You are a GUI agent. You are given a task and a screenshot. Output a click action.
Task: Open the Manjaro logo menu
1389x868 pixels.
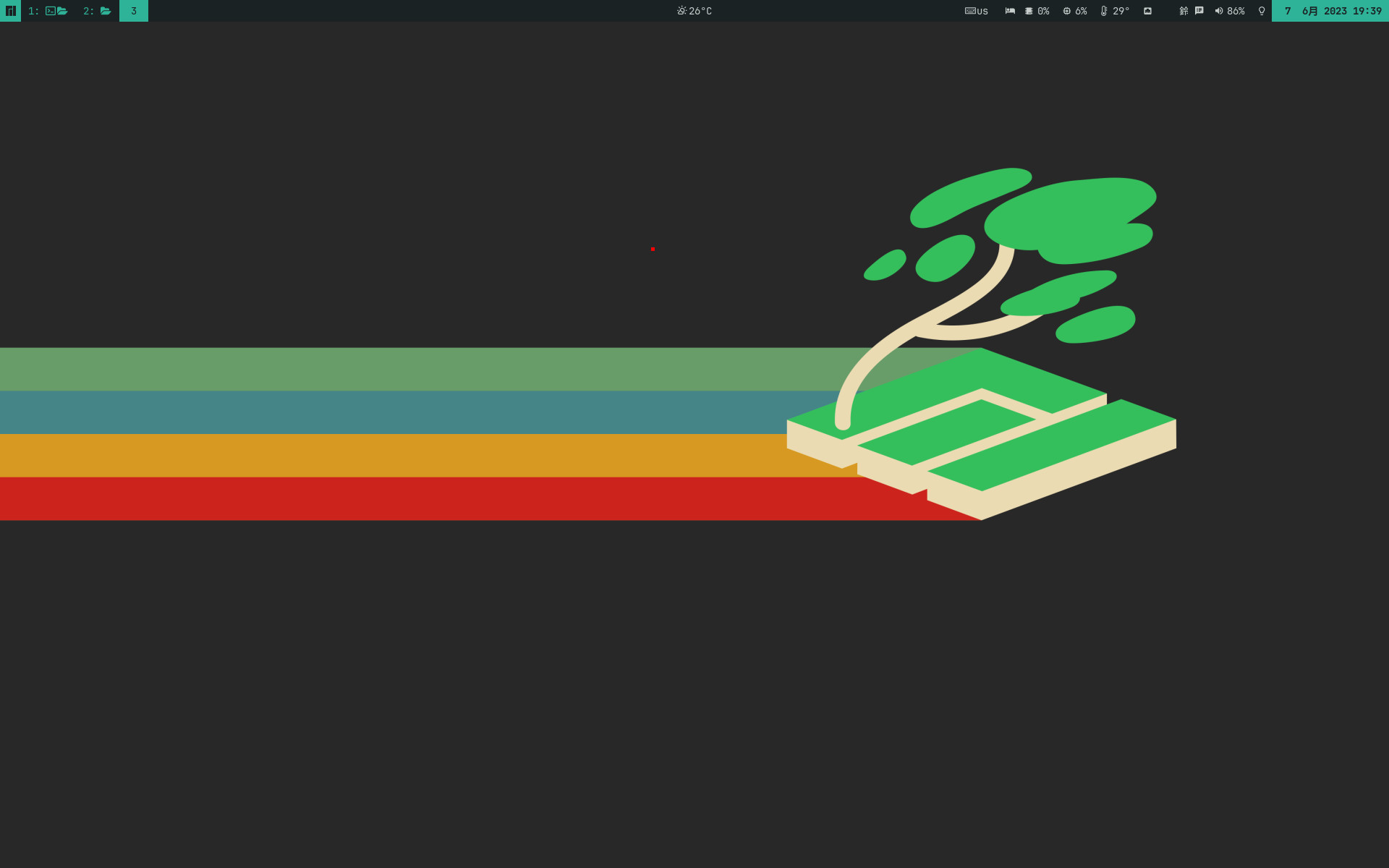tap(10, 11)
